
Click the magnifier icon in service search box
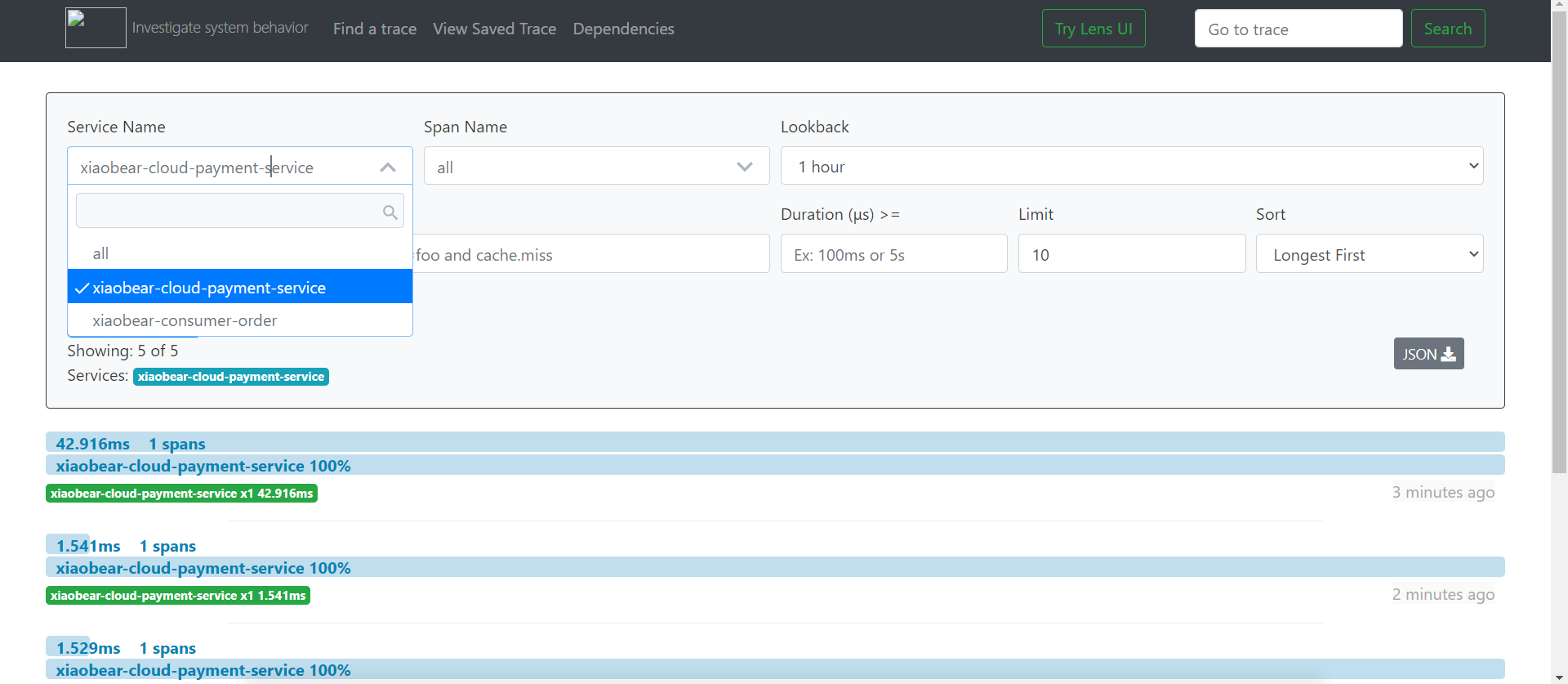tap(390, 212)
